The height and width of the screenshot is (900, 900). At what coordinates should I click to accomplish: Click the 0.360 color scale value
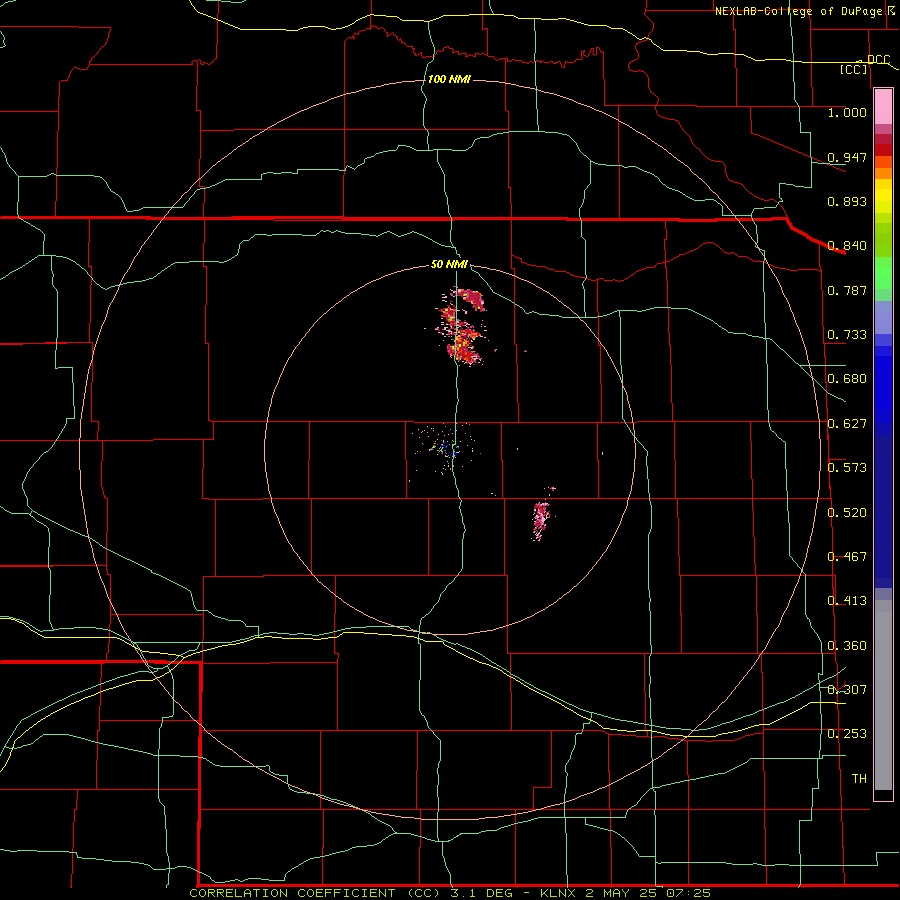(847, 646)
